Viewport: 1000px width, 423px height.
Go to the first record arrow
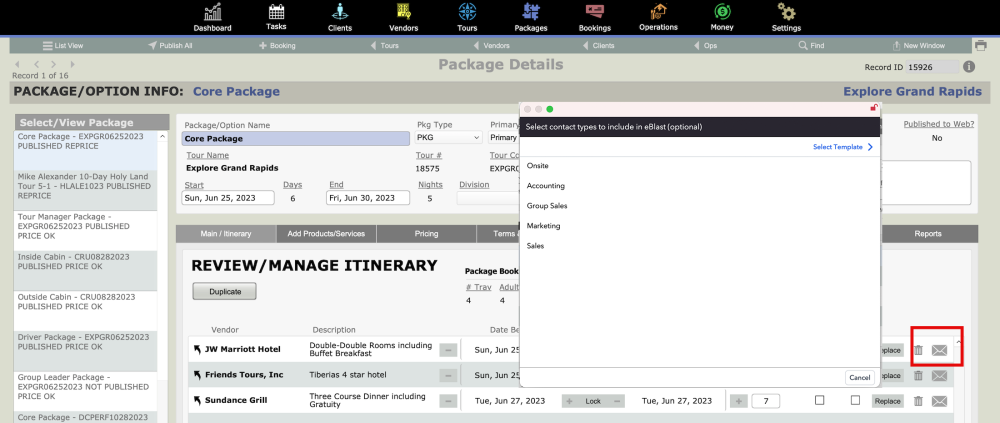coord(17,64)
